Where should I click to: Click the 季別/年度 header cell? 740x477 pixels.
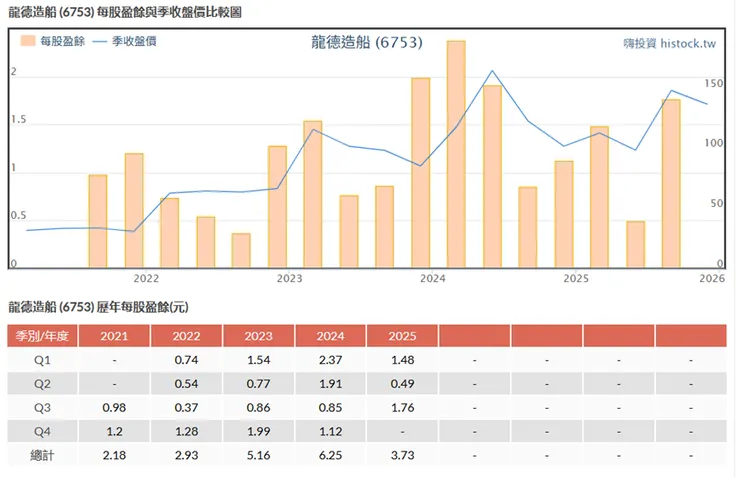pos(42,336)
